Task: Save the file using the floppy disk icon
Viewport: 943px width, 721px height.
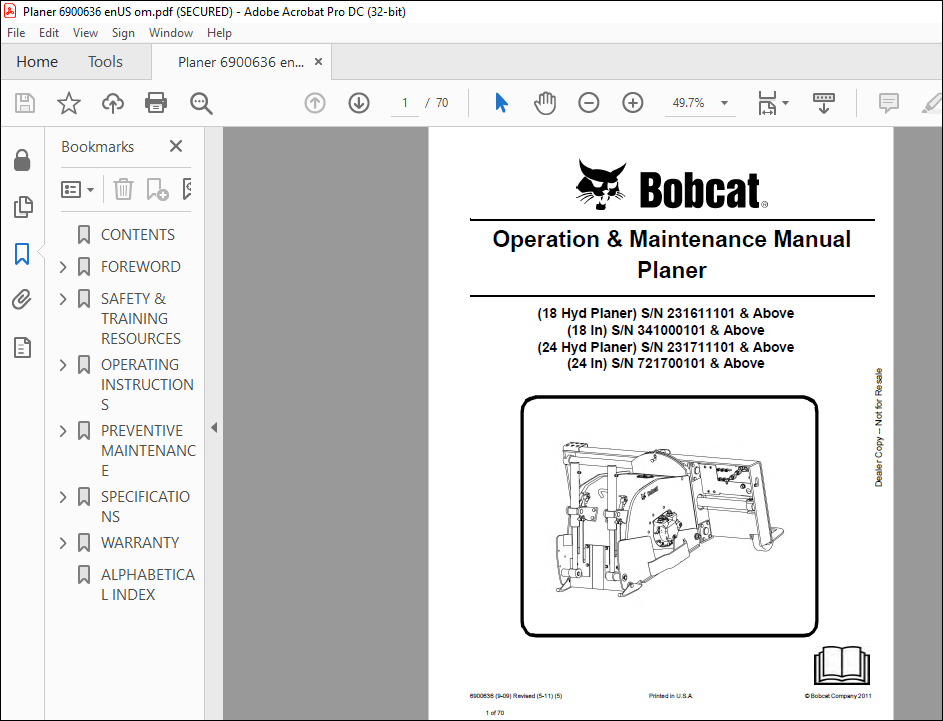Action: pyautogui.click(x=25, y=103)
